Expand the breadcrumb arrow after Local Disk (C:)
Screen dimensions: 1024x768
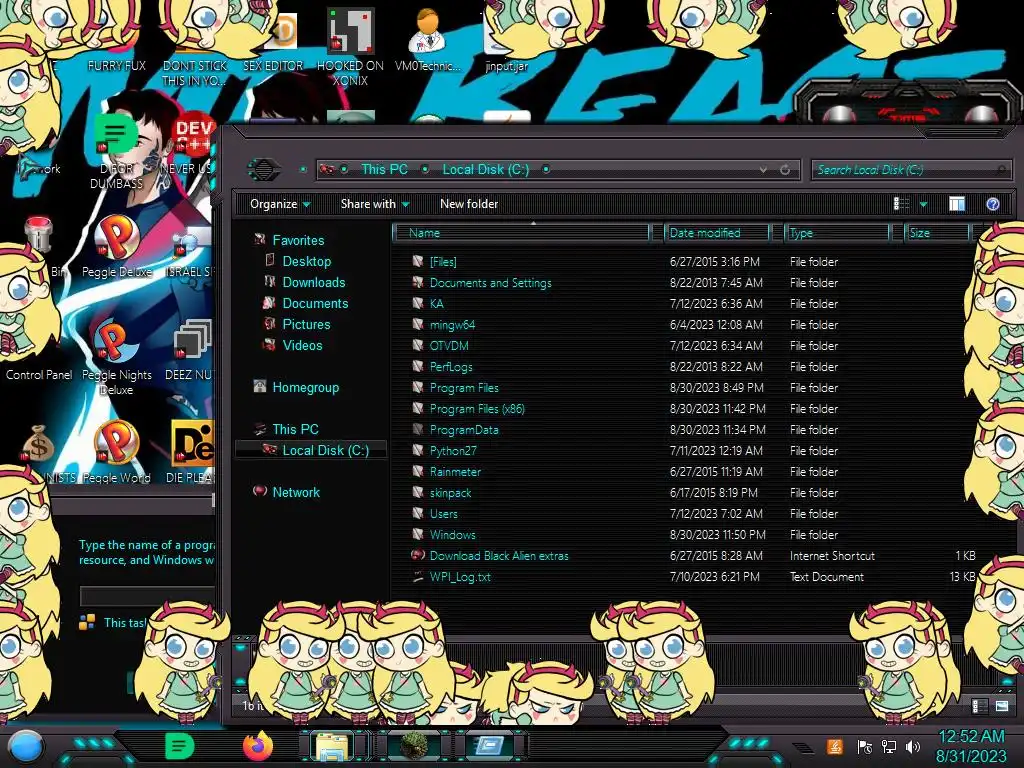[546, 170]
